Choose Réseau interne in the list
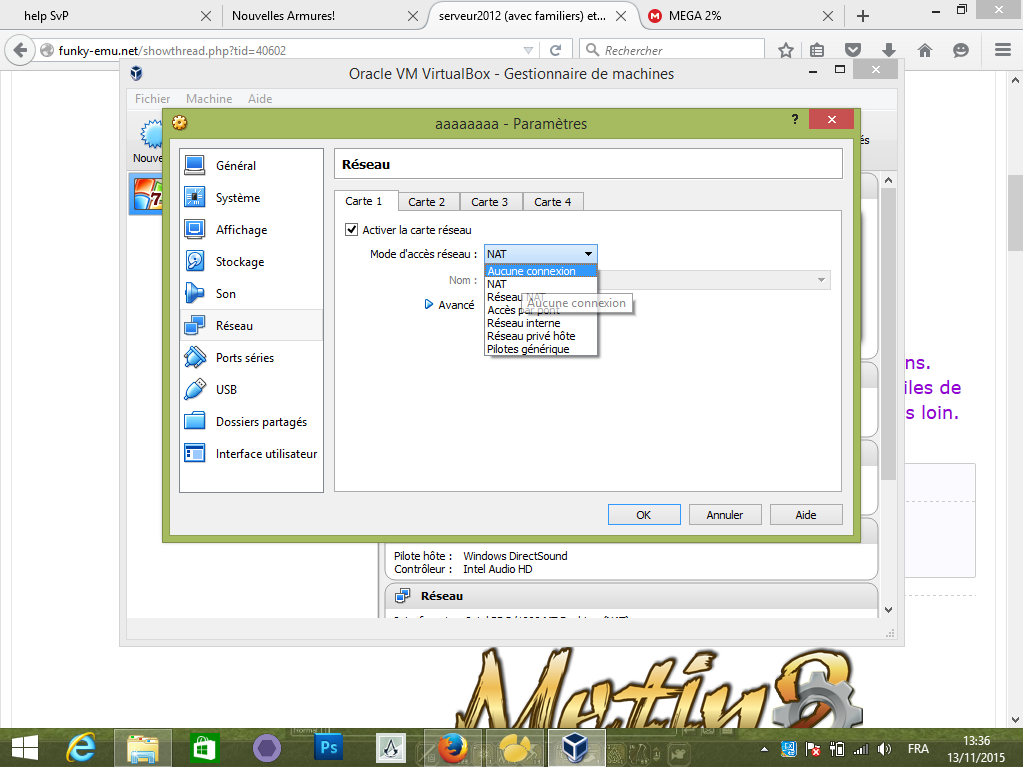The height and width of the screenshot is (767, 1023). tap(541, 323)
